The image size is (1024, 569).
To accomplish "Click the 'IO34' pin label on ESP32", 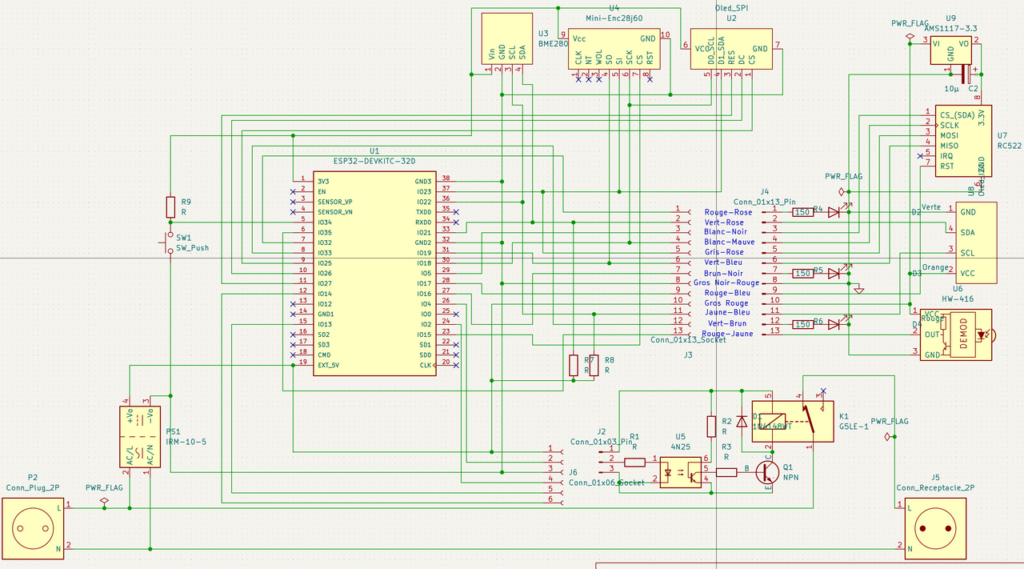I will (325, 223).
